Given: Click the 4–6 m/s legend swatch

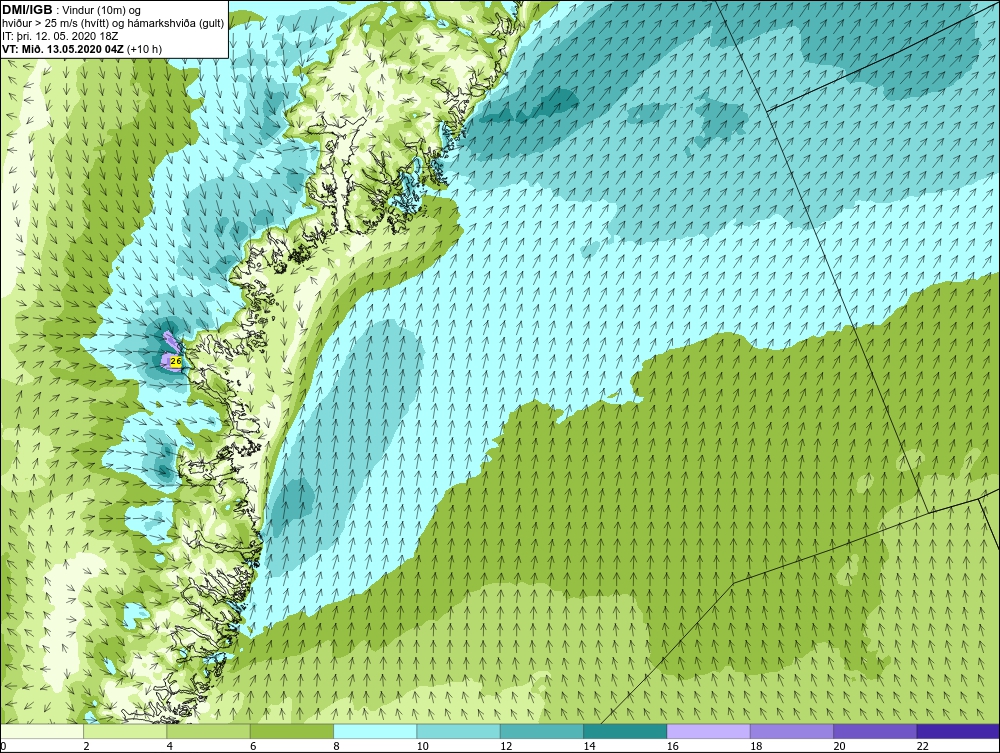Looking at the screenshot, I should [x=209, y=731].
